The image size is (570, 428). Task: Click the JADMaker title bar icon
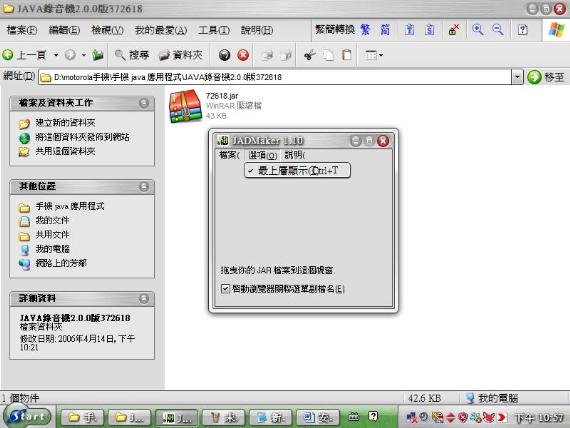coord(222,140)
